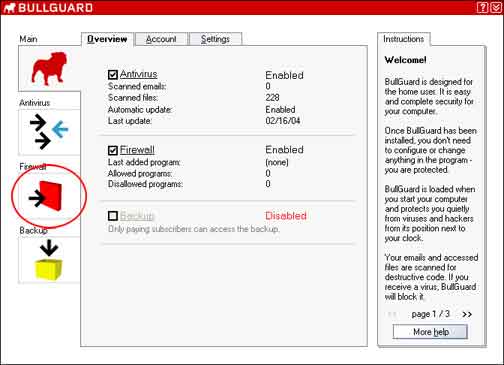Switch to the Overview tab
504x365 pixels.
point(107,39)
